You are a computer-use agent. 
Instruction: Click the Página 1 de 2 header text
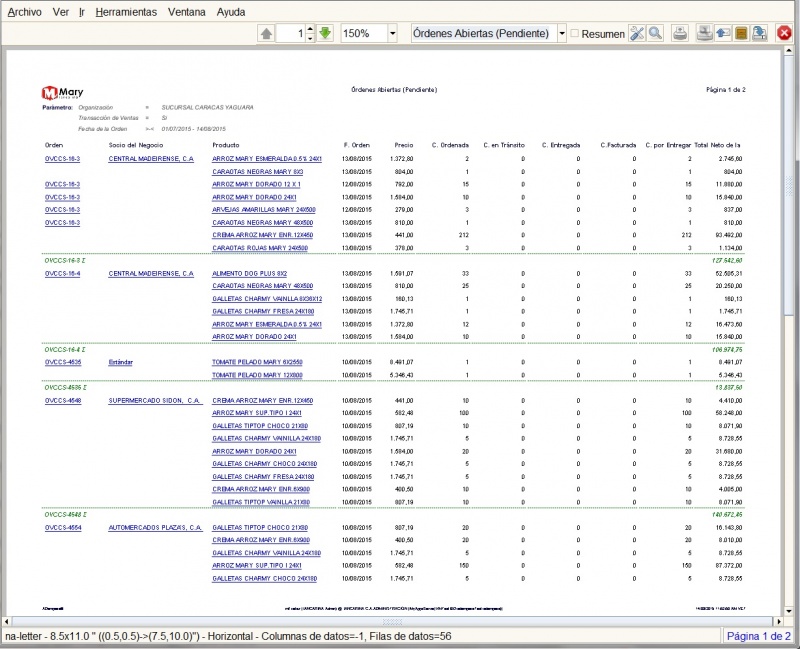pos(726,90)
